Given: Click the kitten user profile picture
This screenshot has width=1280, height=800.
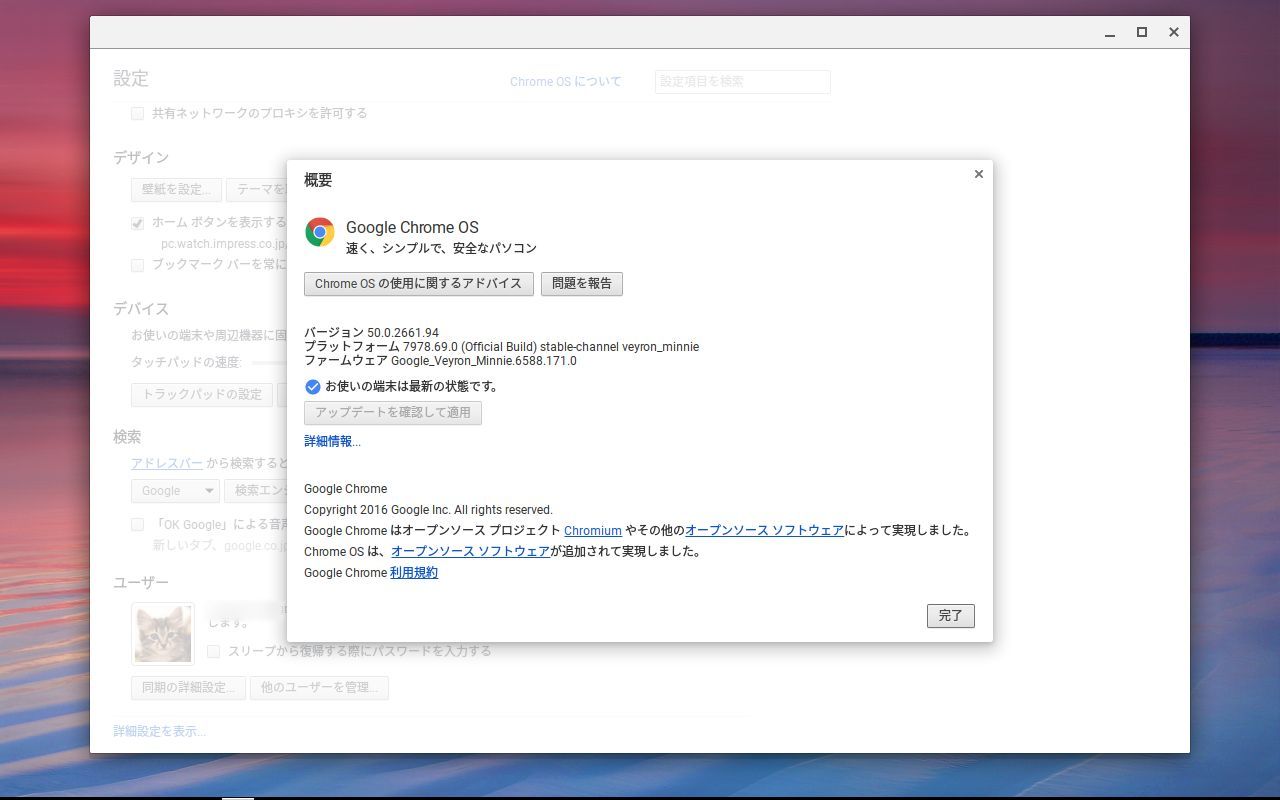Looking at the screenshot, I should point(163,634).
